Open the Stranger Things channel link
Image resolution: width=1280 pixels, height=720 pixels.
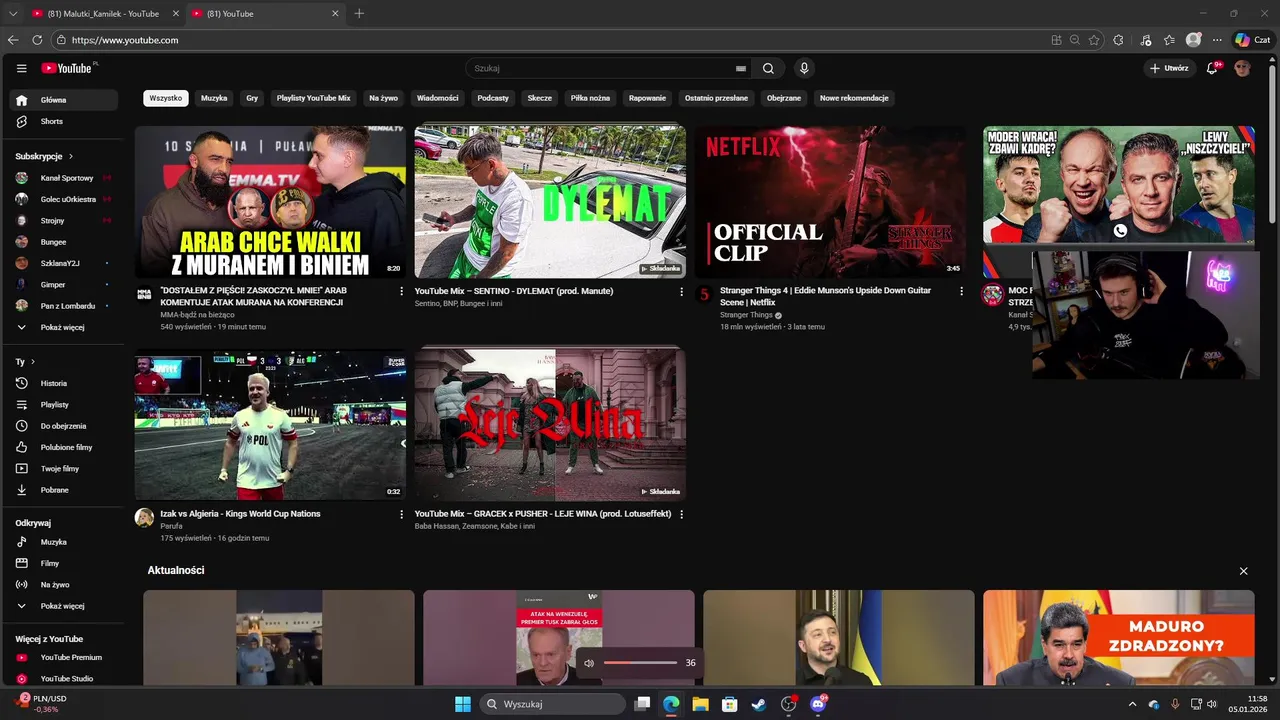tap(746, 315)
